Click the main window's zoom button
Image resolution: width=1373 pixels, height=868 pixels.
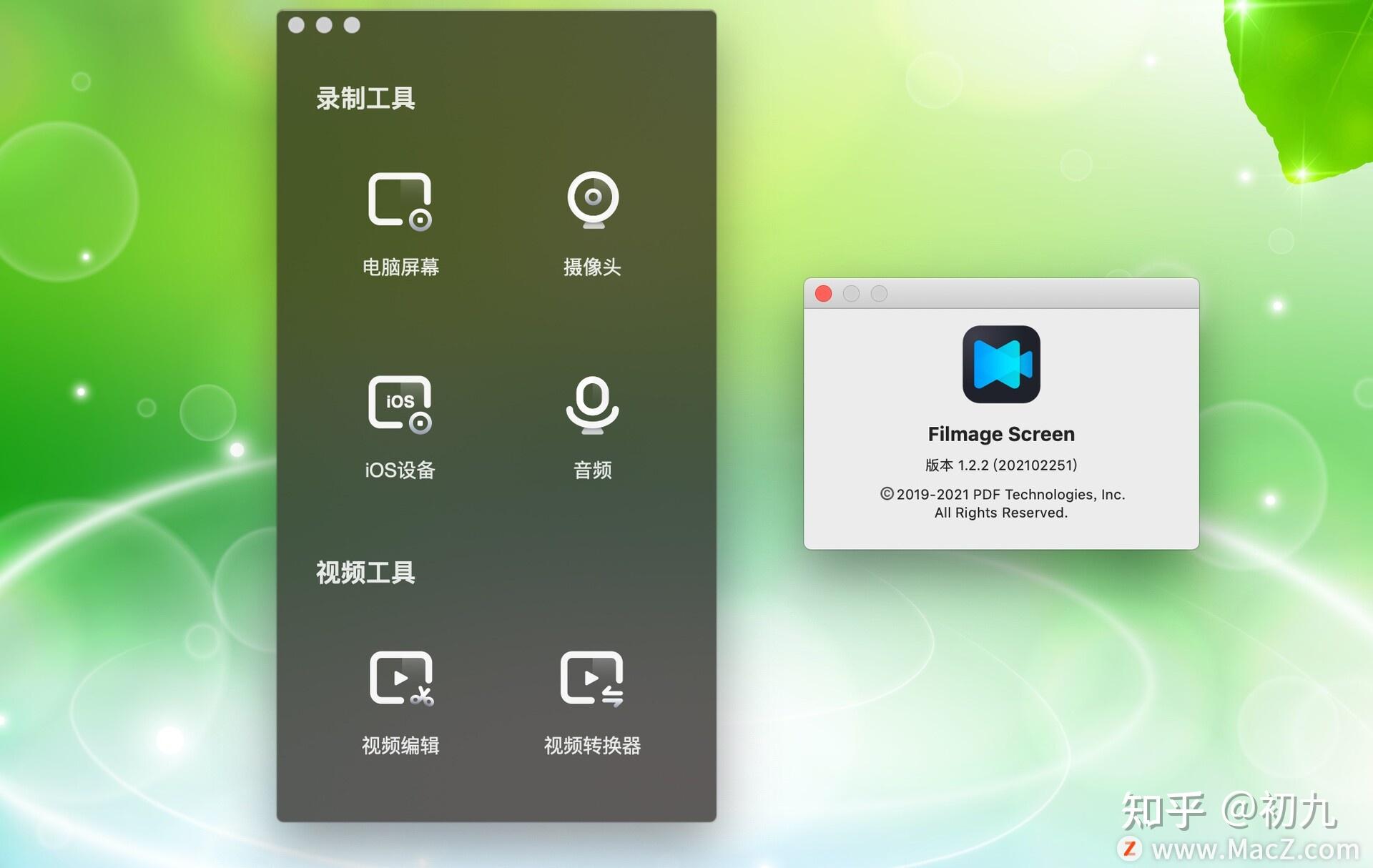pyautogui.click(x=352, y=25)
